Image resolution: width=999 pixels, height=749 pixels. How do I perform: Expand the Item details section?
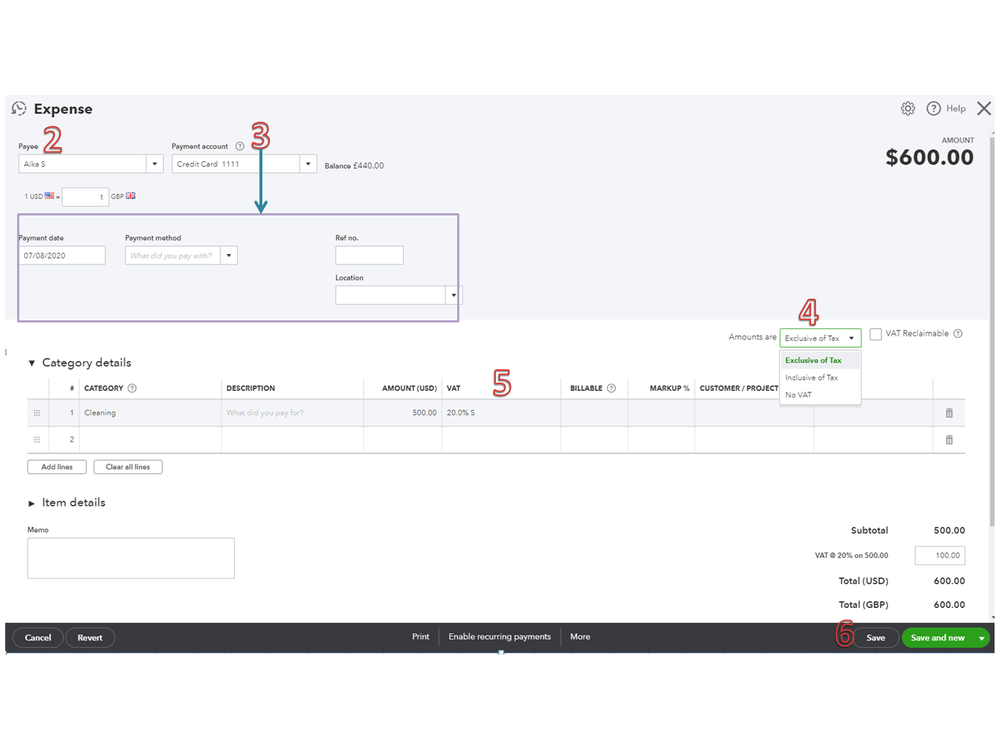coord(31,503)
